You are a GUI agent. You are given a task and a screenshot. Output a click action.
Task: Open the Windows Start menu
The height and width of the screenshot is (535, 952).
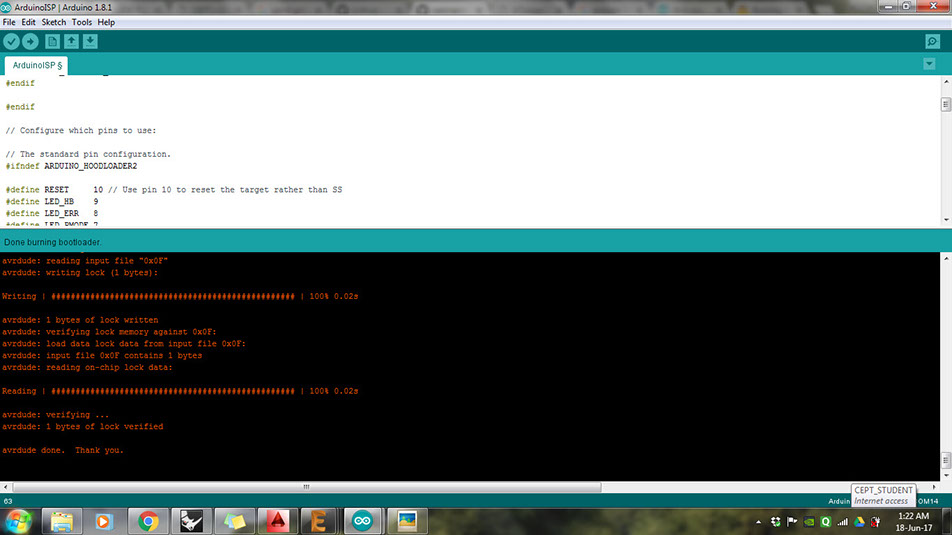pos(18,521)
